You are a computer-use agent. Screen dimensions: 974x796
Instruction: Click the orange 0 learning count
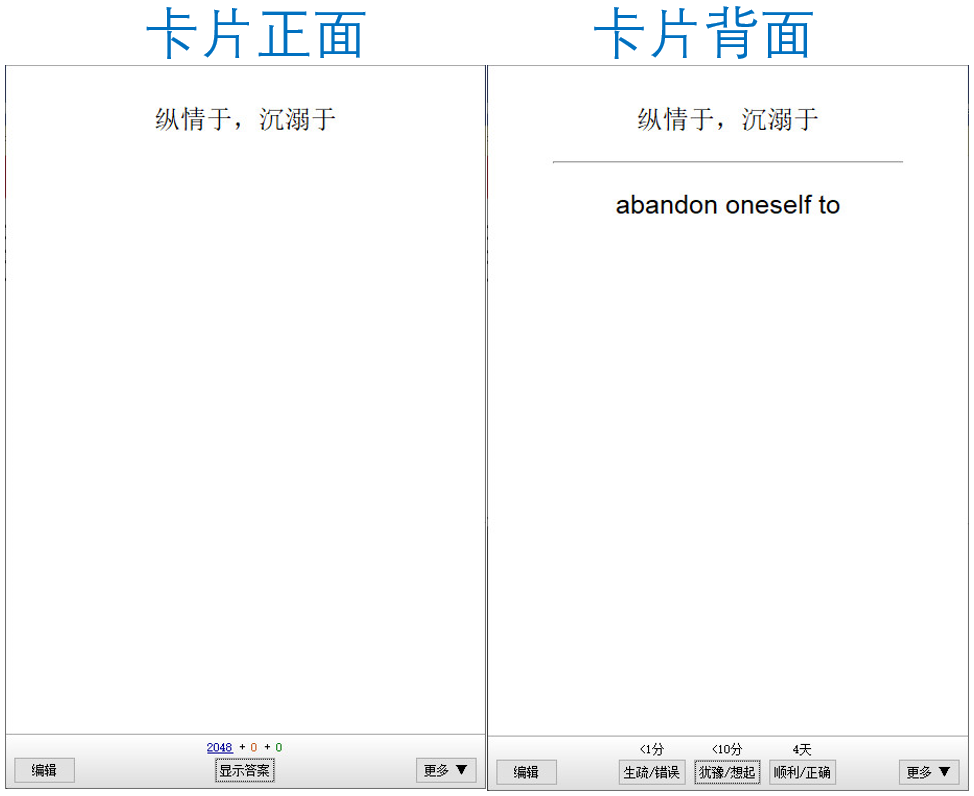pyautogui.click(x=253, y=748)
